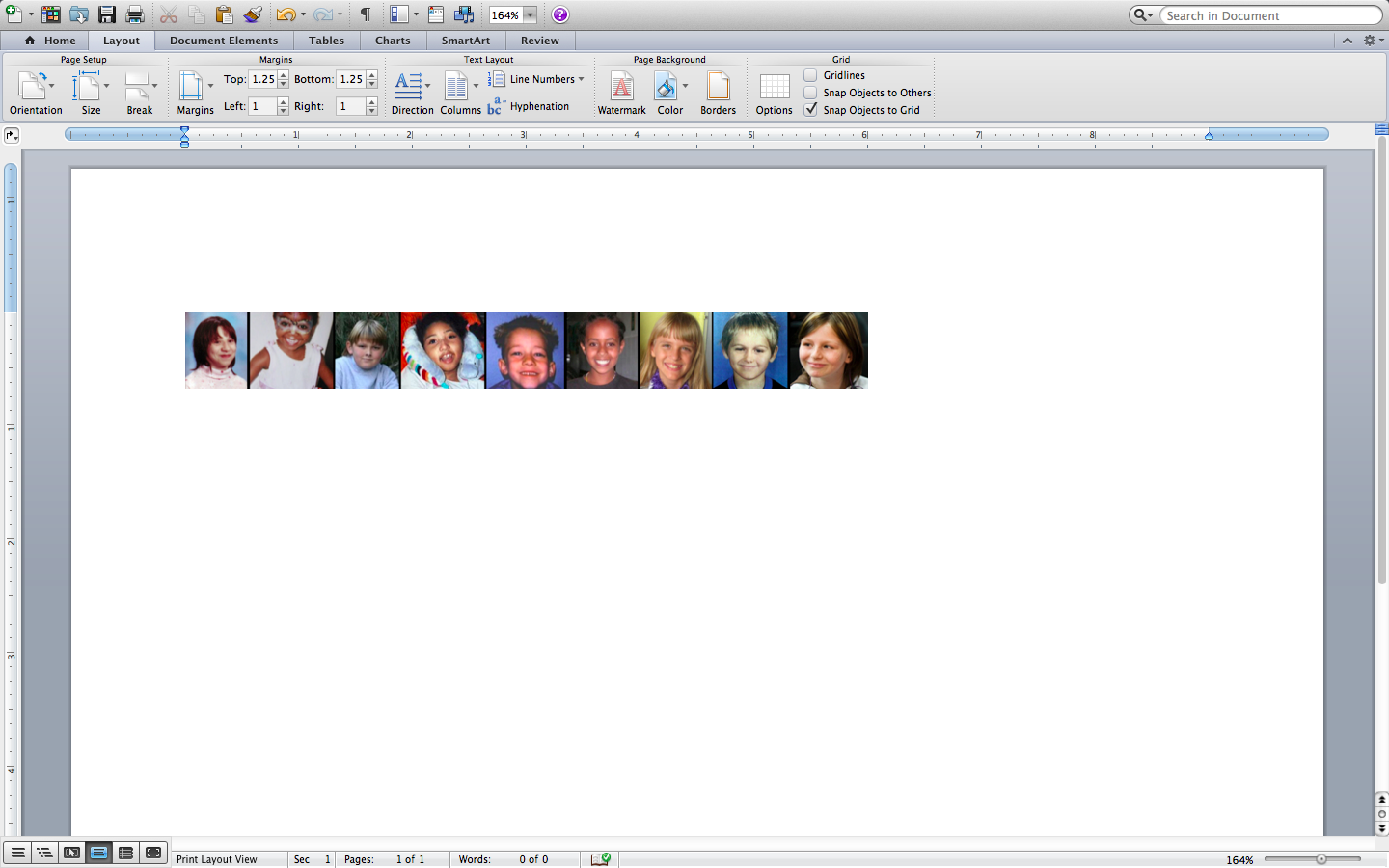Image resolution: width=1389 pixels, height=868 pixels.
Task: Click the purple Help icon
Action: pyautogui.click(x=560, y=14)
